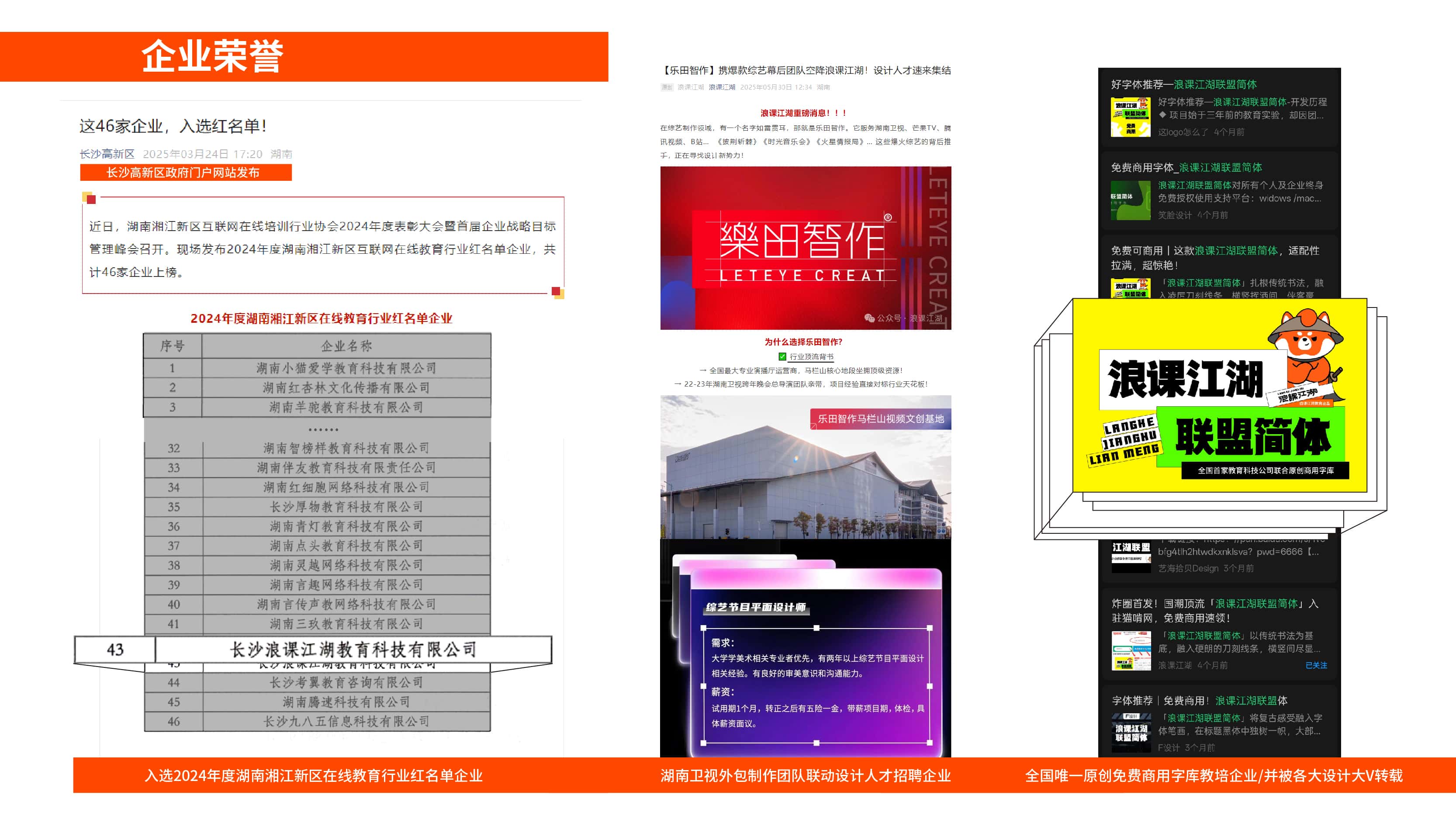Click the 乐田智作马栏山视频文创基地 red label
Viewport: 1456px width, 819px height.
[880, 419]
